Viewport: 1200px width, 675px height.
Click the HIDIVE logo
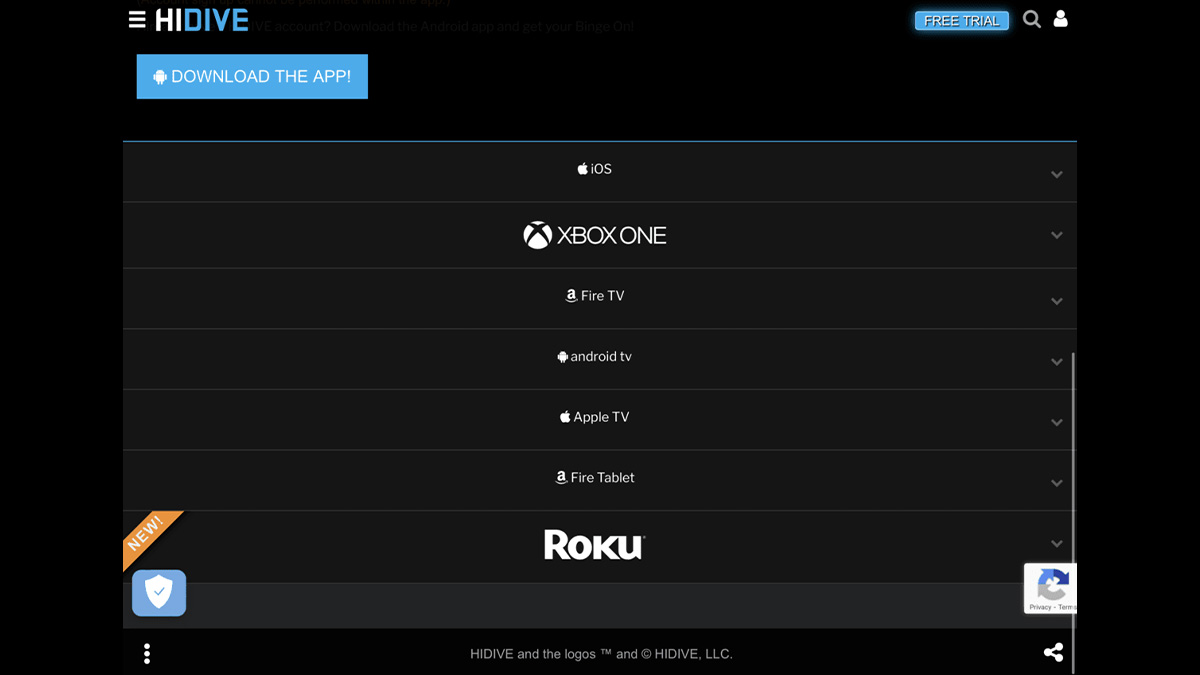(202, 20)
